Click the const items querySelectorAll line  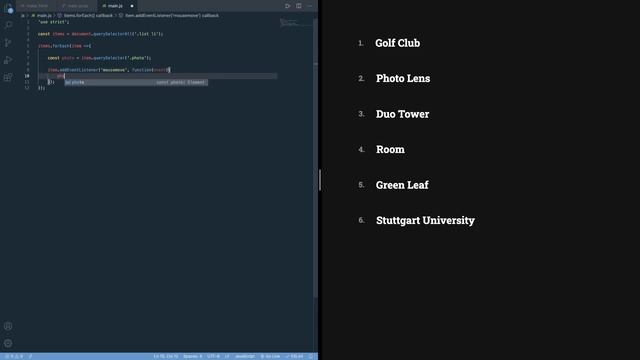point(100,34)
